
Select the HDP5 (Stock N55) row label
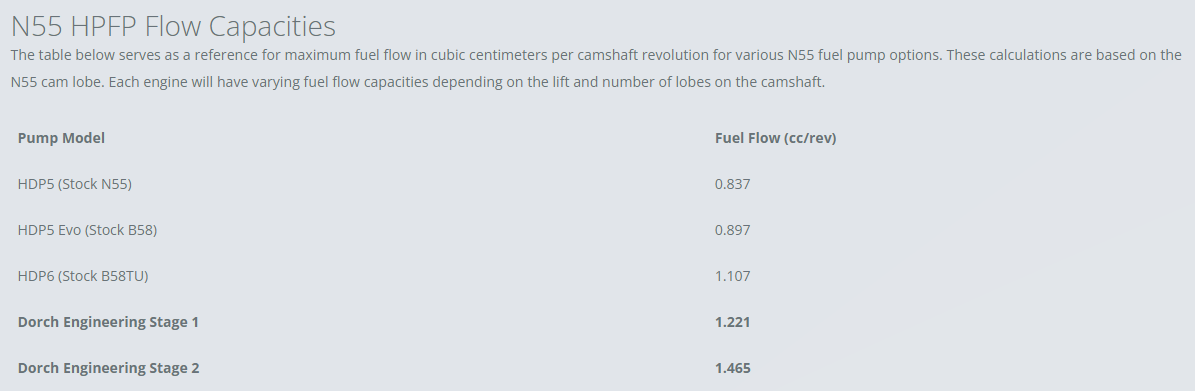tap(75, 184)
